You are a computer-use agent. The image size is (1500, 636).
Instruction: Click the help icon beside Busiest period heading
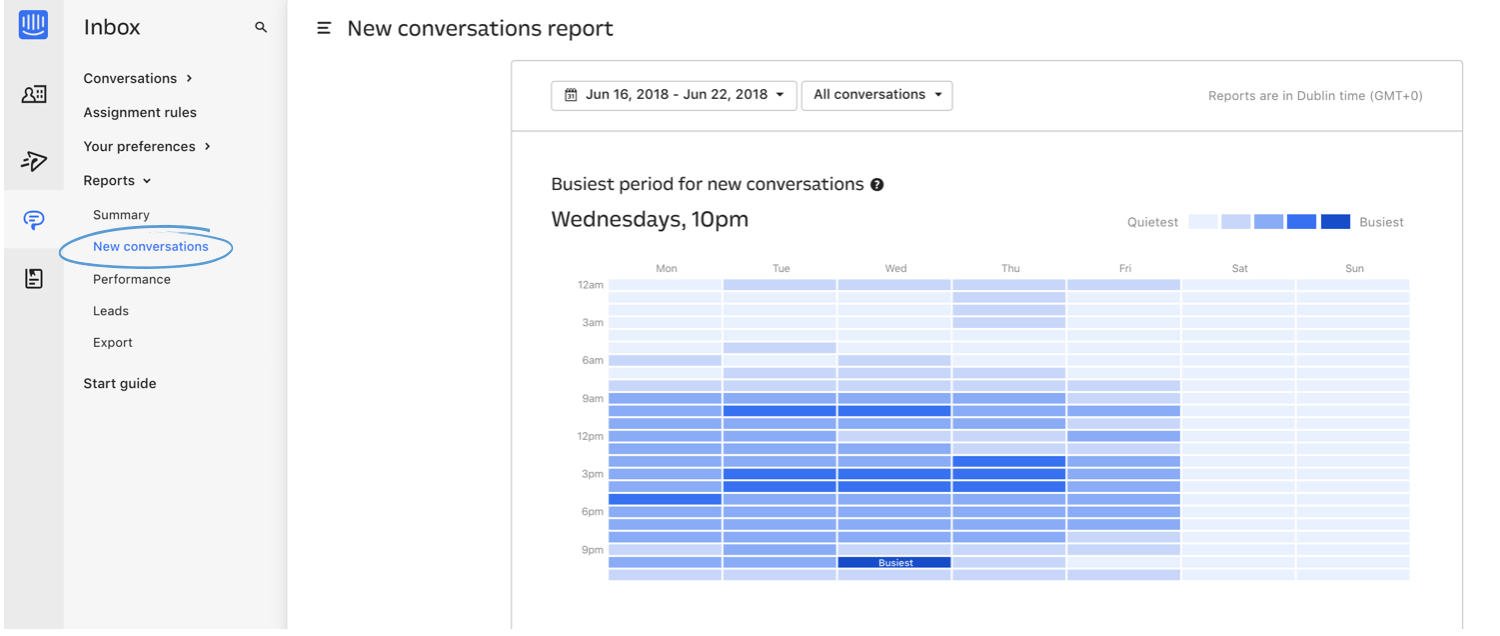pyautogui.click(x=877, y=185)
